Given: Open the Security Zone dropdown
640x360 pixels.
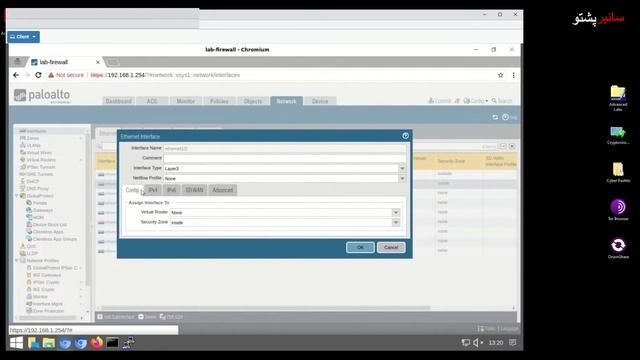Looking at the screenshot, I should pyautogui.click(x=396, y=222).
